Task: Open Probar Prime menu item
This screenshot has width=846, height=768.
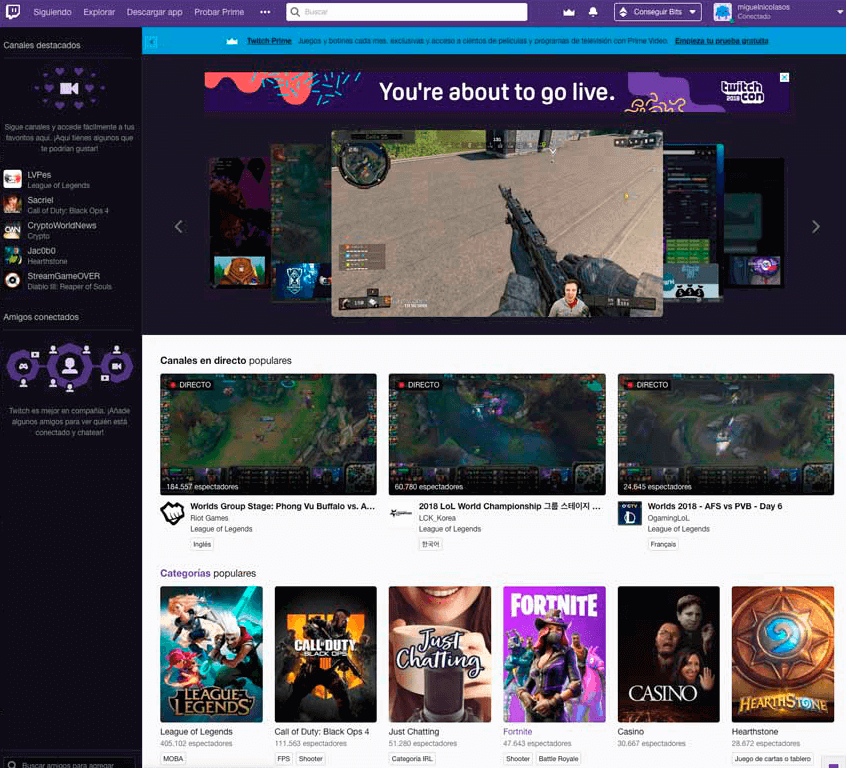Action: click(x=219, y=12)
